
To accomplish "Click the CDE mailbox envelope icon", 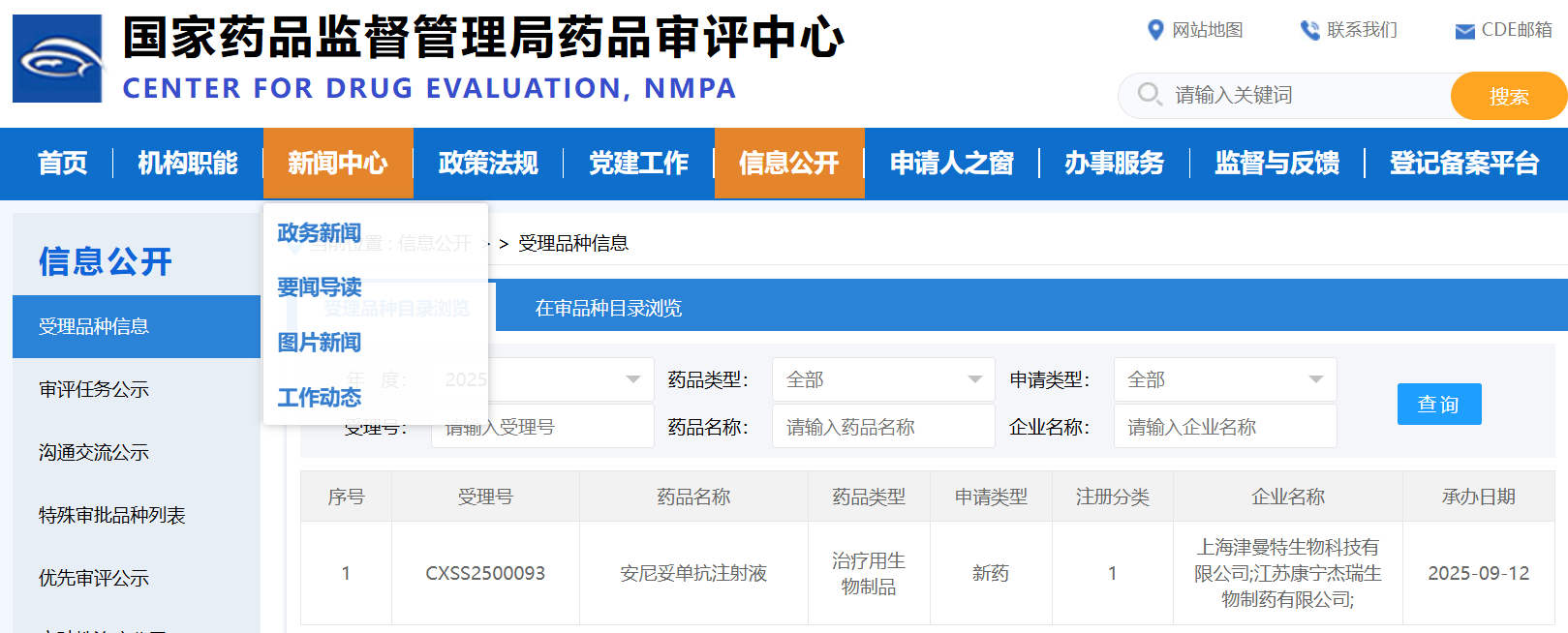I will click(1464, 31).
